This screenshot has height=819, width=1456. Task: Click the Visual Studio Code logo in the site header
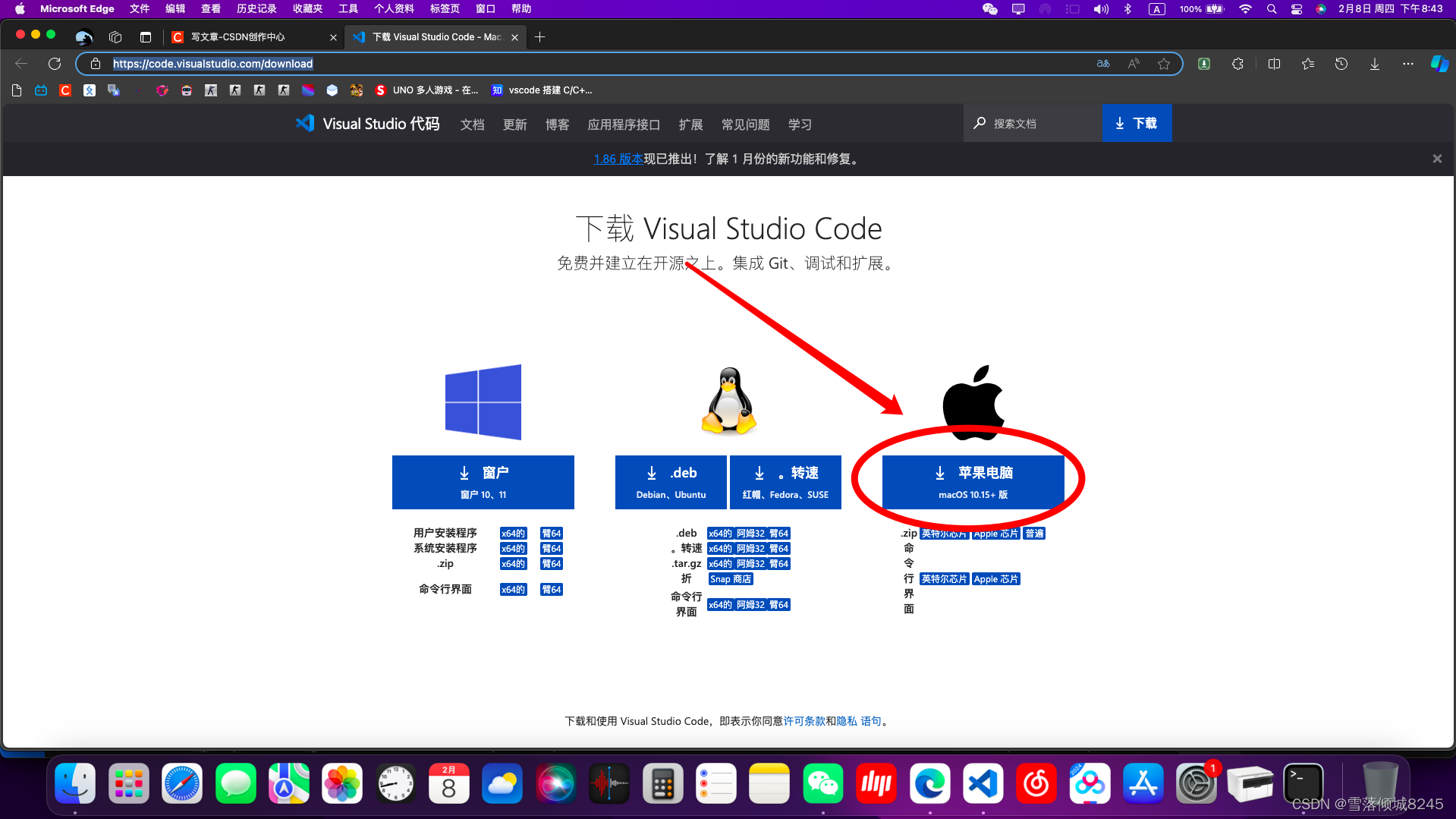(x=304, y=124)
